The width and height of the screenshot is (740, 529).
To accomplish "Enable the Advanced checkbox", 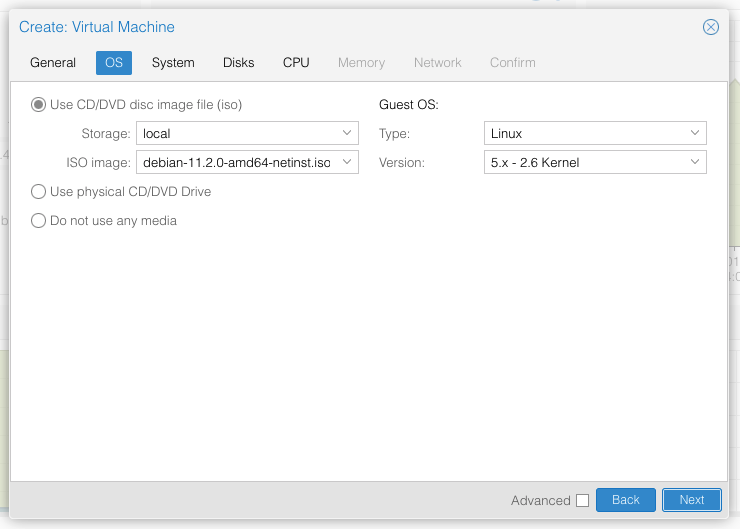I will tap(582, 500).
